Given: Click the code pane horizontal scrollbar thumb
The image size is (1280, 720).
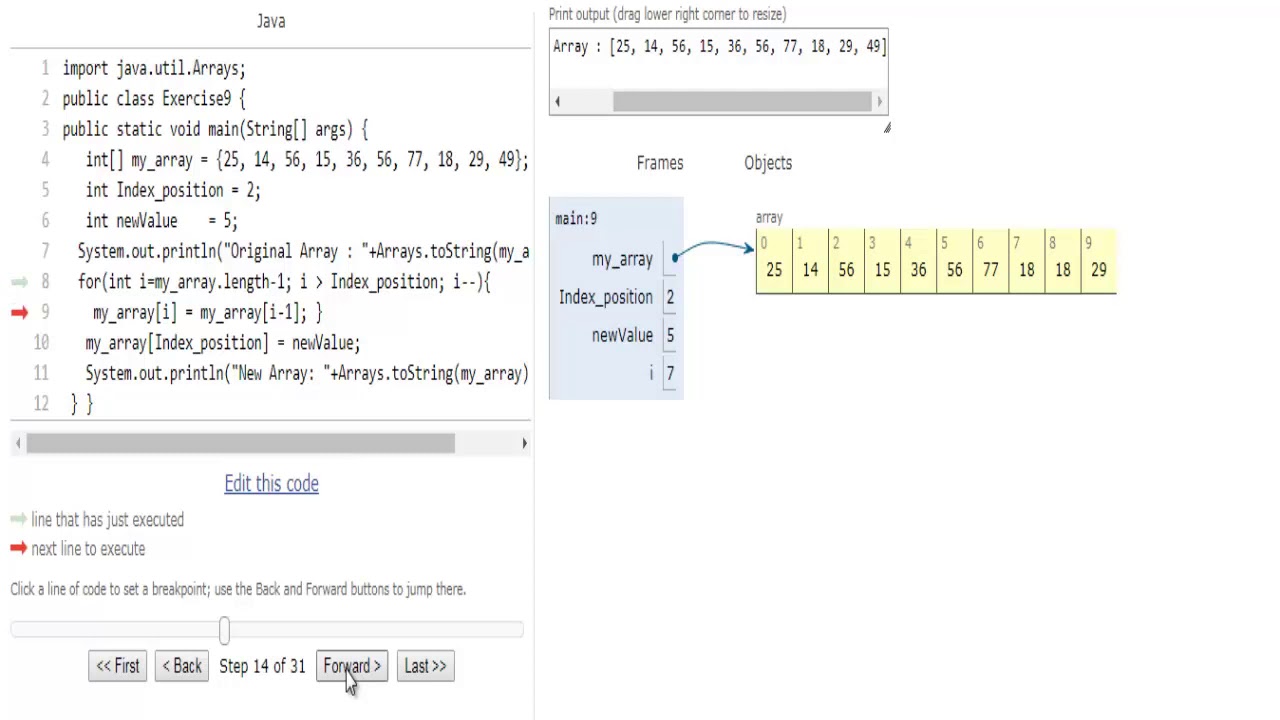Looking at the screenshot, I should pos(241,443).
